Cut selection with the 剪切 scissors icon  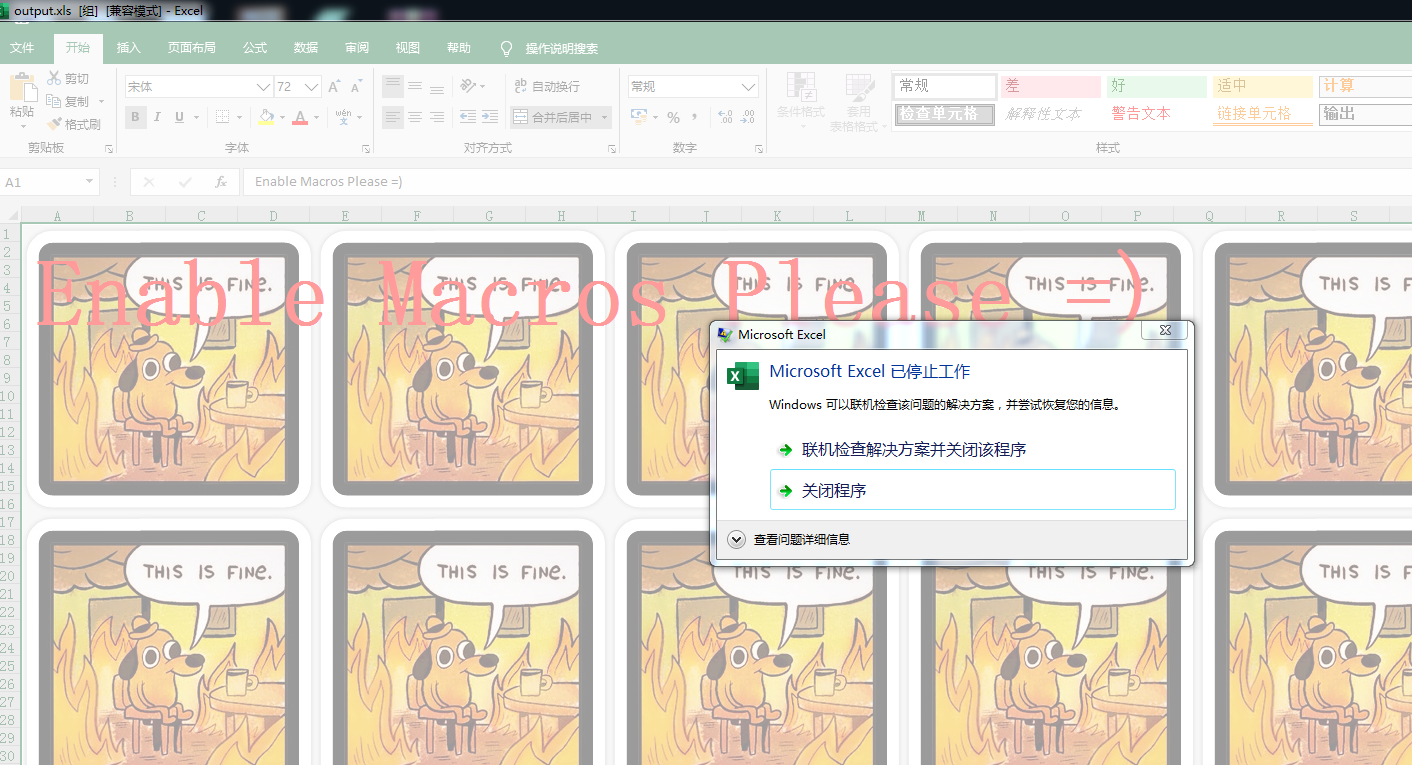click(x=54, y=78)
